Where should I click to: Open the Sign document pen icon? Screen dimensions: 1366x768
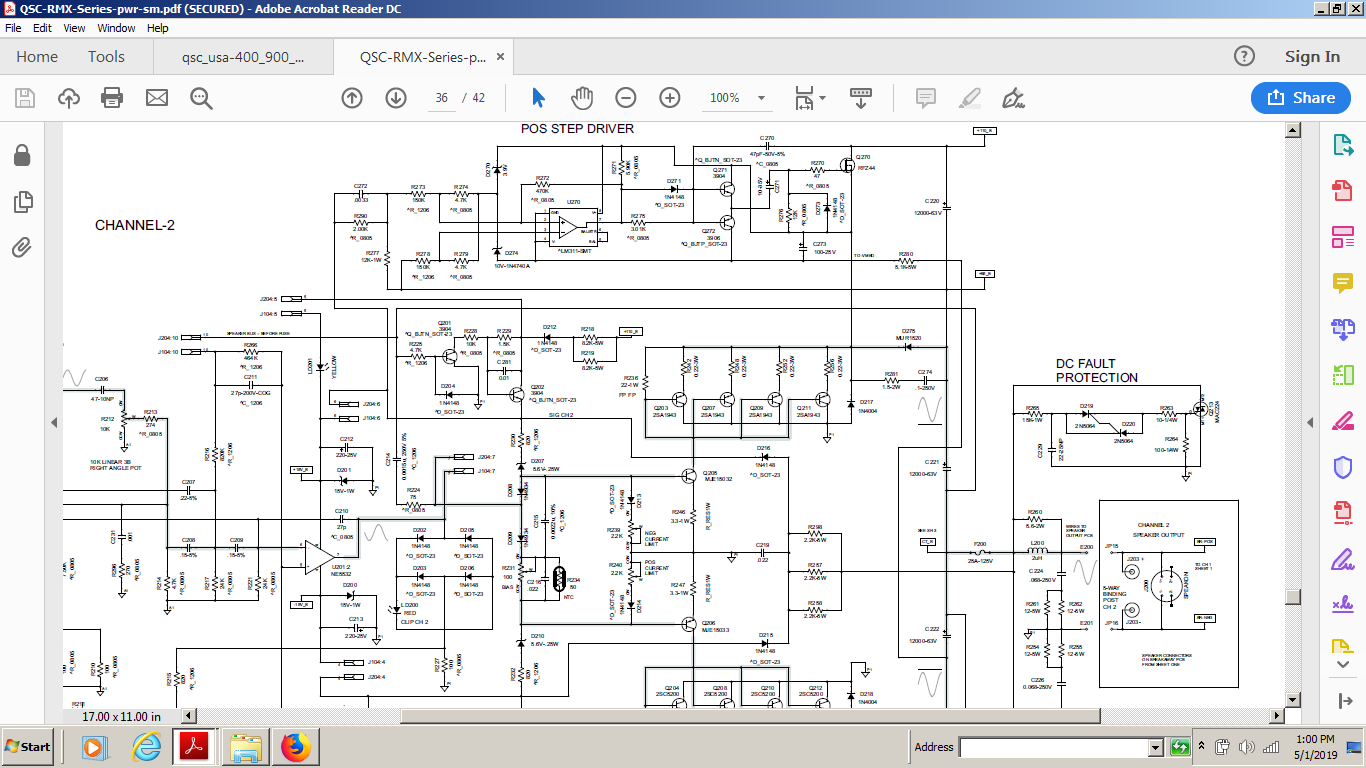tap(1014, 98)
